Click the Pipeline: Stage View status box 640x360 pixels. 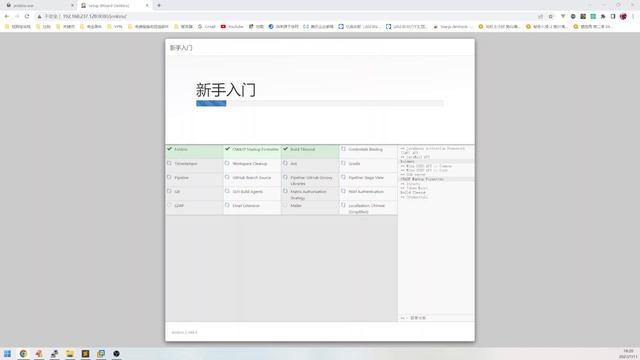[343, 178]
